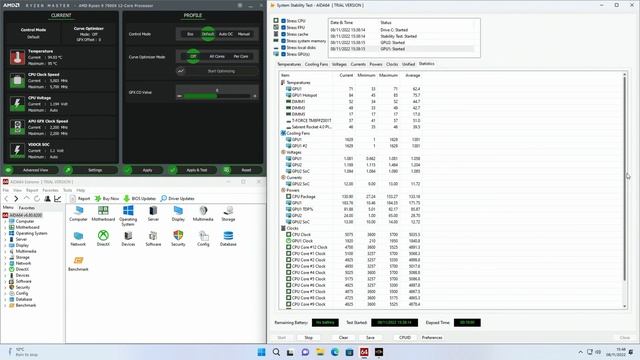Collapse the Temperatures group in statistics list

pyautogui.click(x=283, y=82)
